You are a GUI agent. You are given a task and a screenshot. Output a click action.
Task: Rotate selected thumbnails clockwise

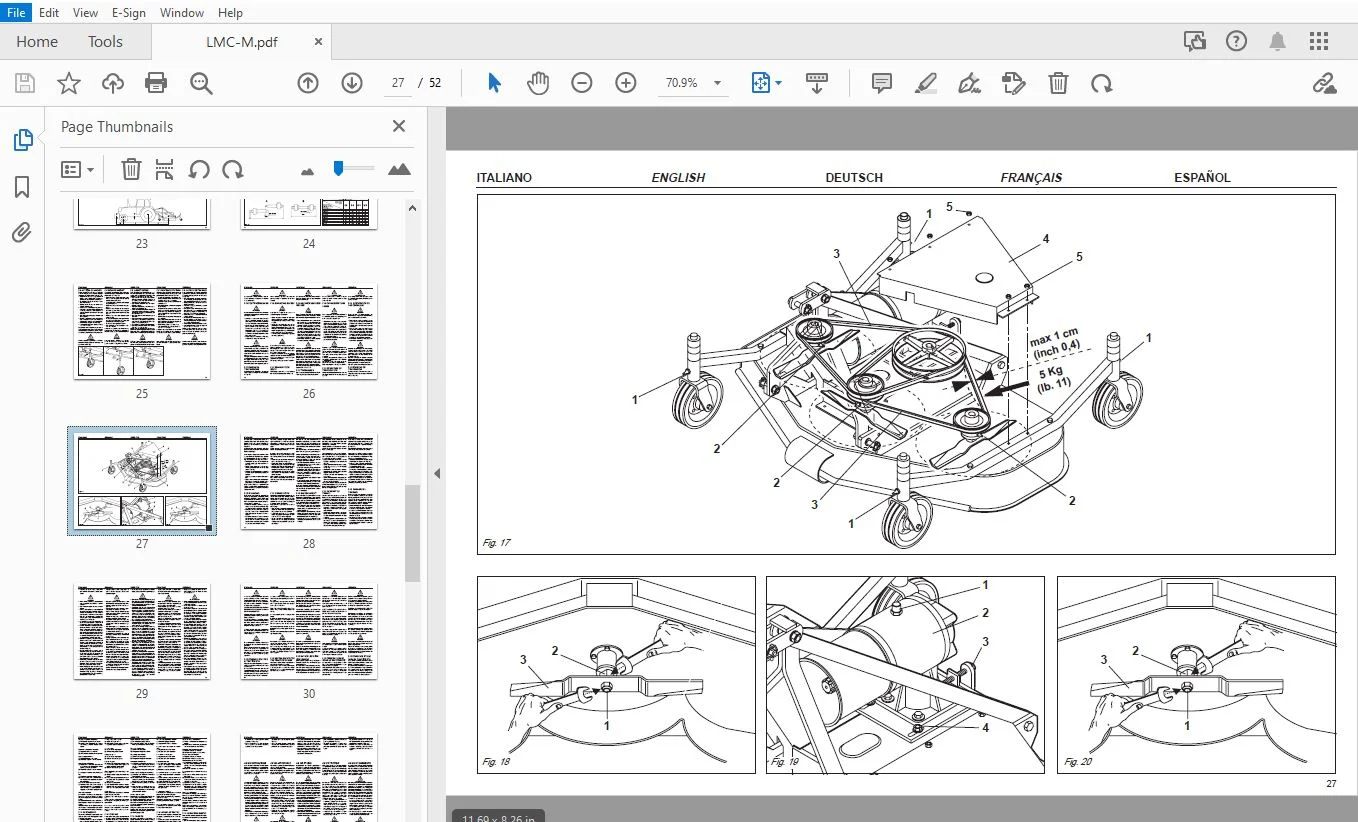[233, 169]
